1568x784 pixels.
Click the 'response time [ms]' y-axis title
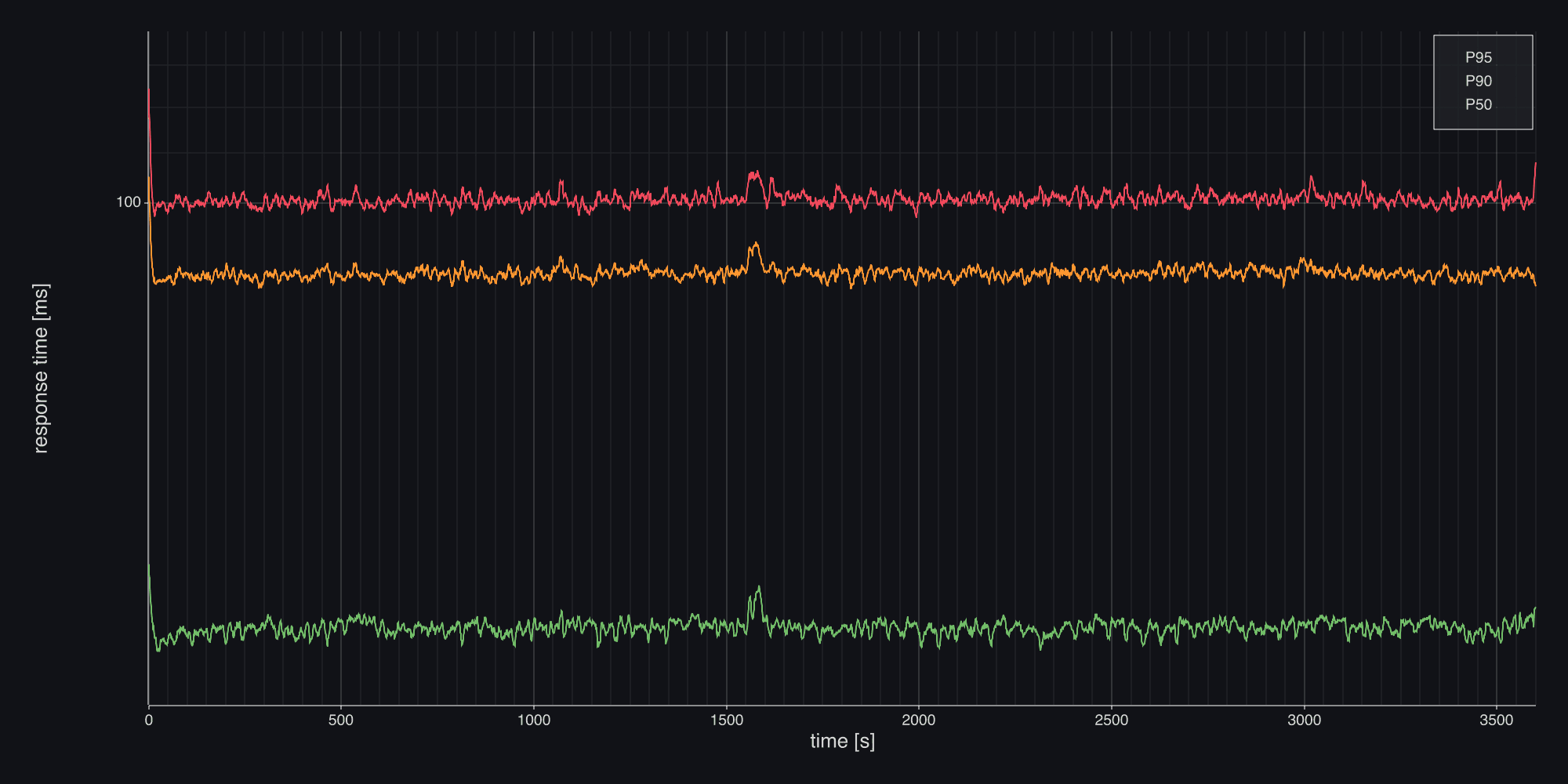[41, 368]
